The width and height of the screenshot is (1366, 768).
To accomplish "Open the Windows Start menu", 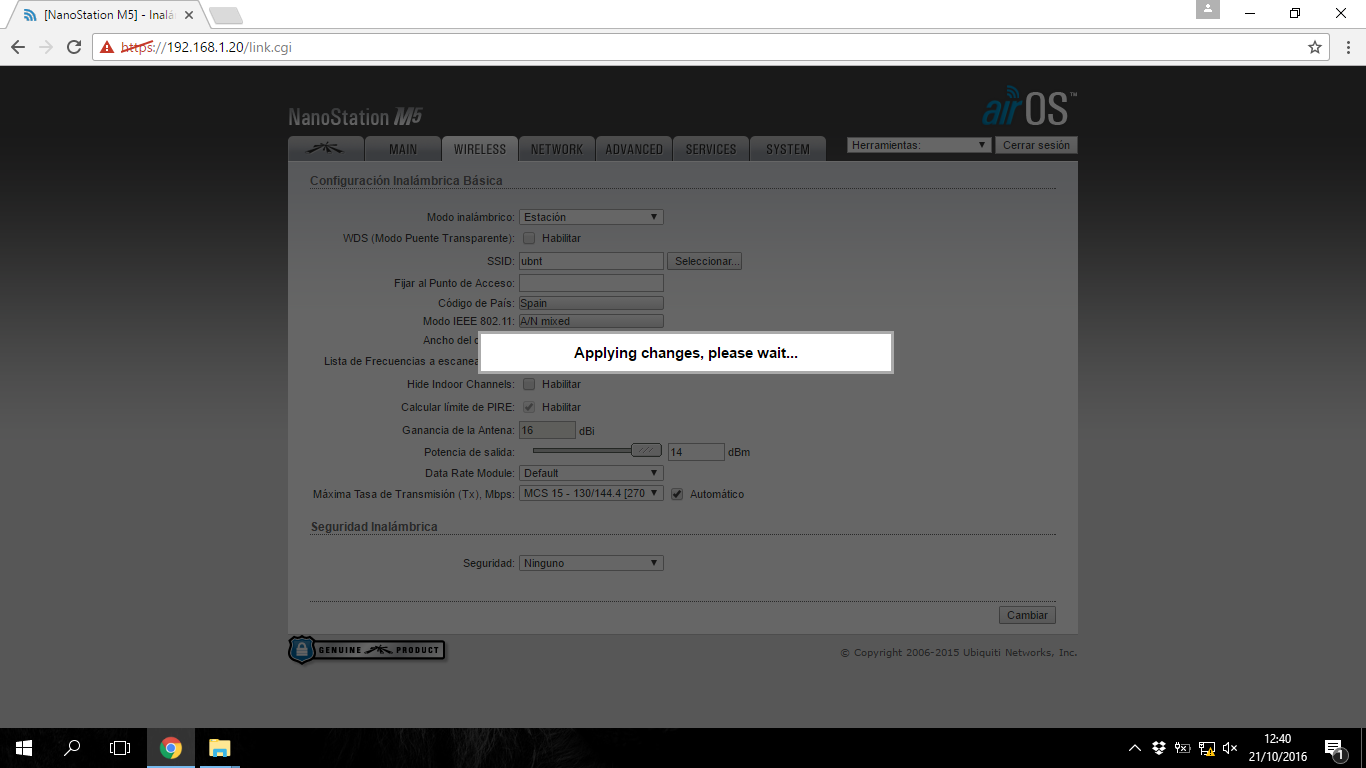I will [24, 748].
